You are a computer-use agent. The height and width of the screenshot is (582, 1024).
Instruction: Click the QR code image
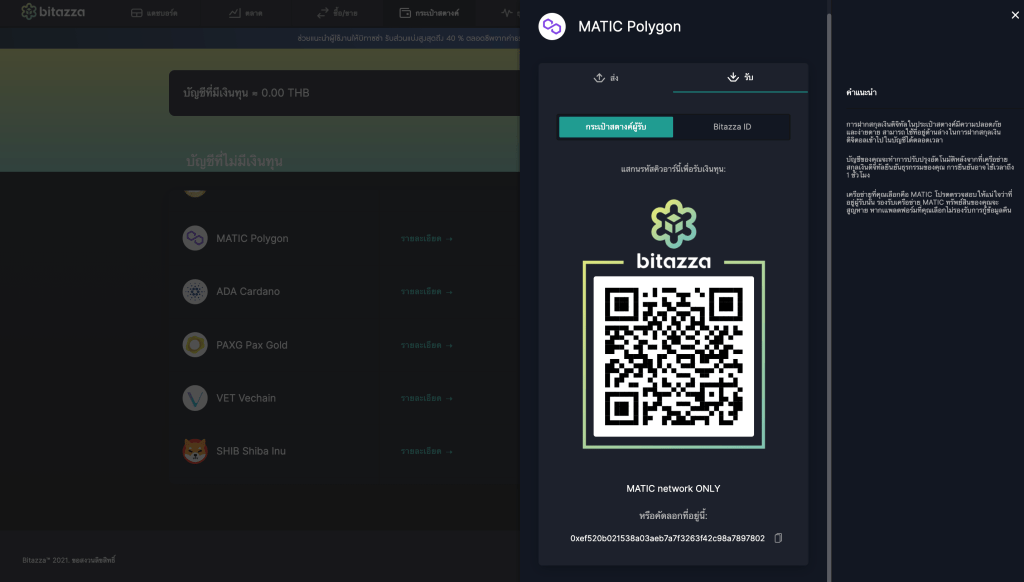(673, 356)
